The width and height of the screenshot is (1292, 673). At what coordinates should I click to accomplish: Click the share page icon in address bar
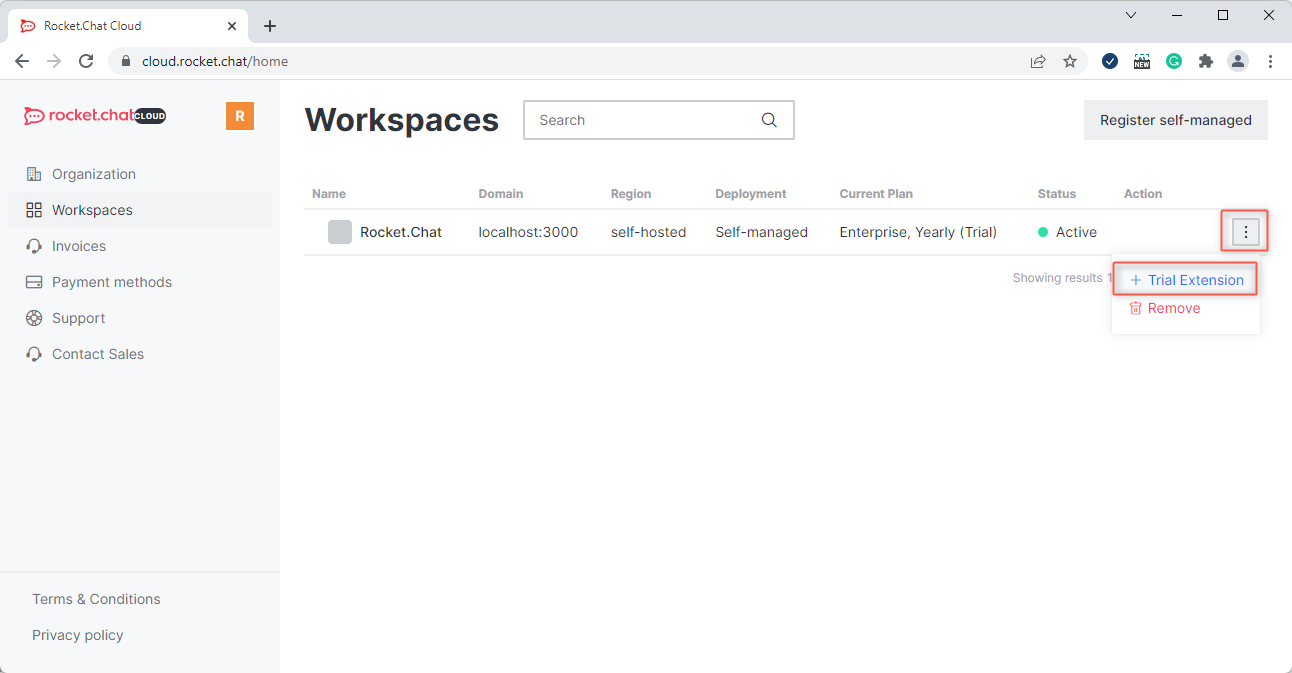1038,61
